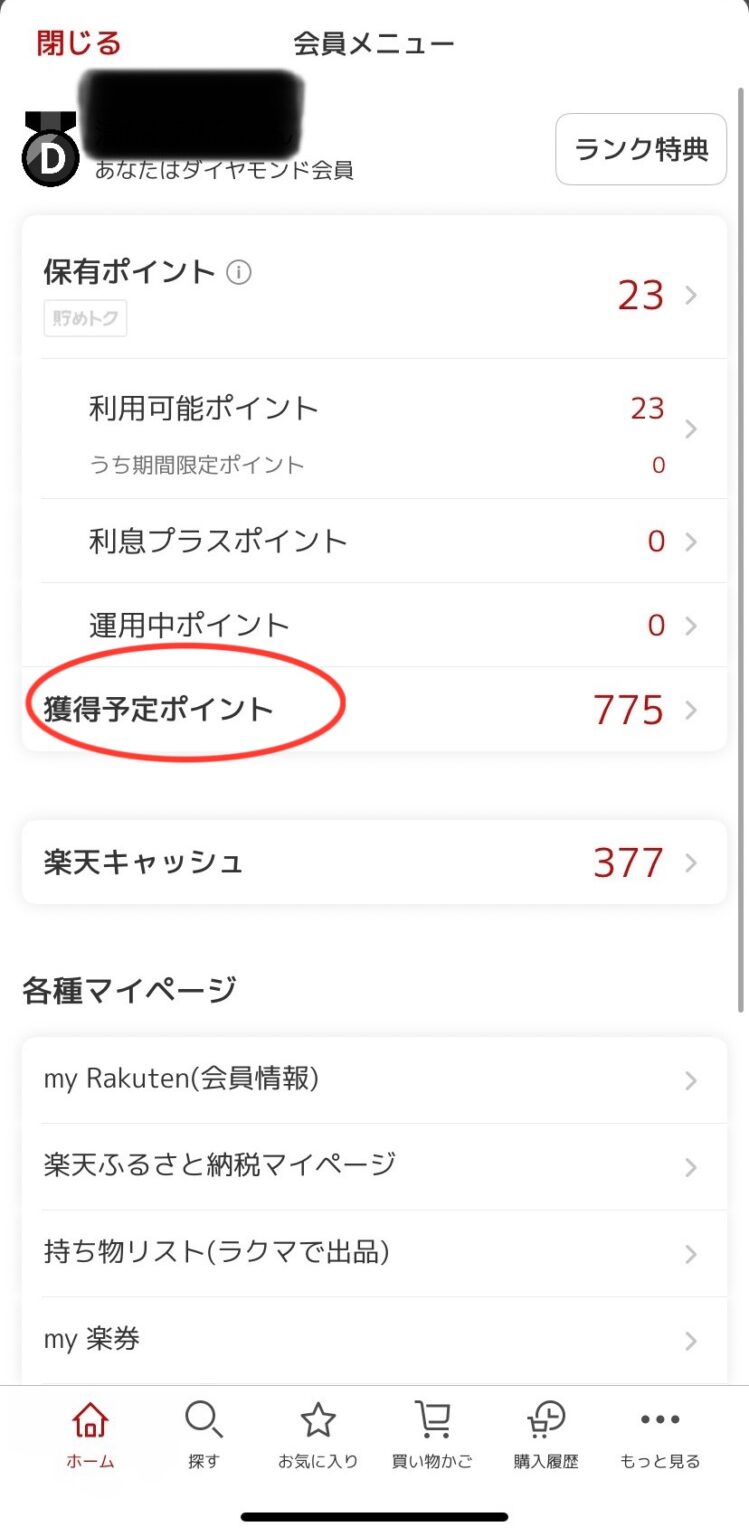Open the shopping cart icon 買い物かご
The image size is (749, 1536).
(432, 1421)
